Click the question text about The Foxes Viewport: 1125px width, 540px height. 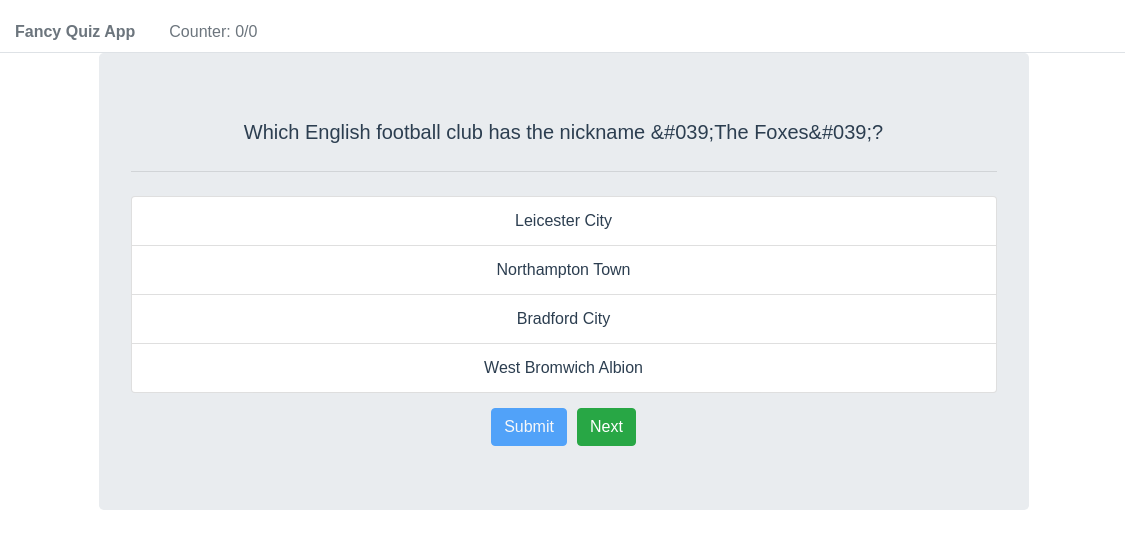[x=563, y=132]
